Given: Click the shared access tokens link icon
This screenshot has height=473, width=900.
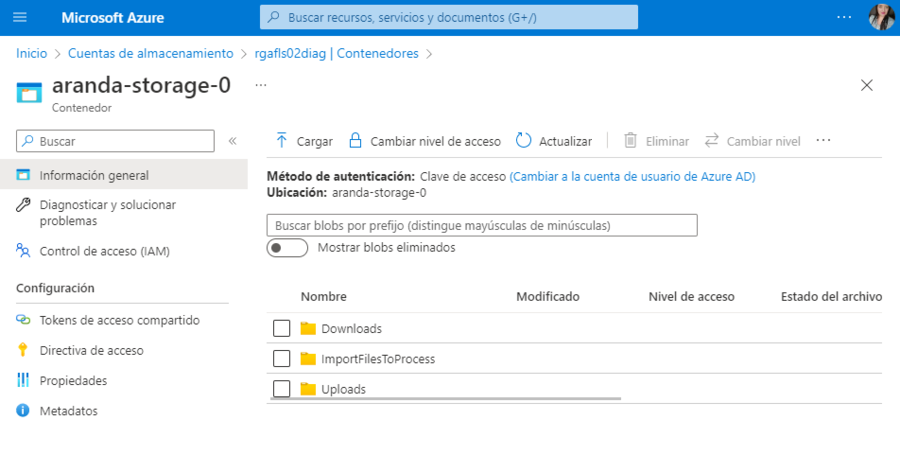Looking at the screenshot, I should click(x=23, y=320).
